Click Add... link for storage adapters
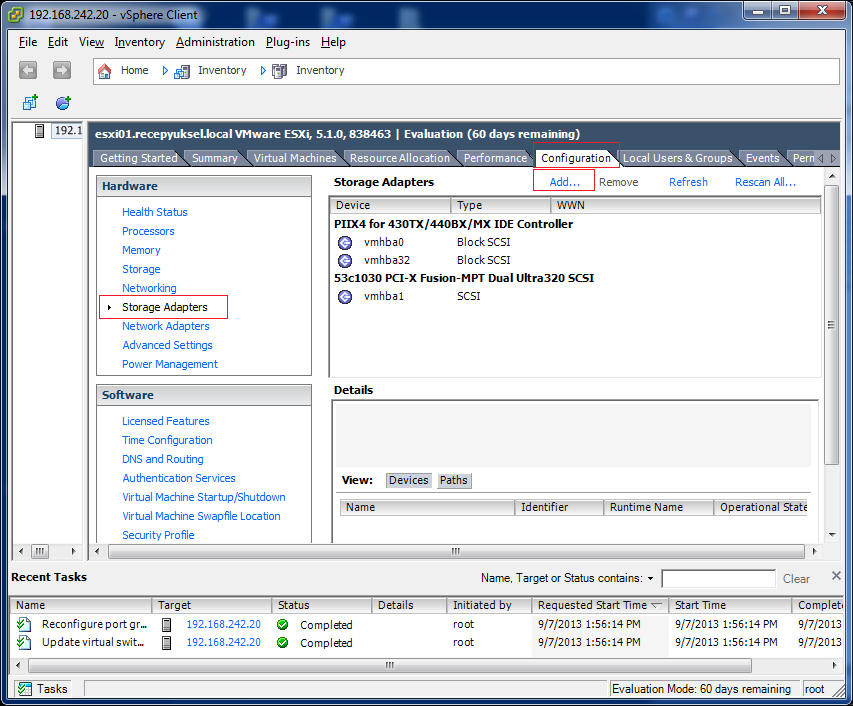The height and width of the screenshot is (706, 853). (x=564, y=182)
